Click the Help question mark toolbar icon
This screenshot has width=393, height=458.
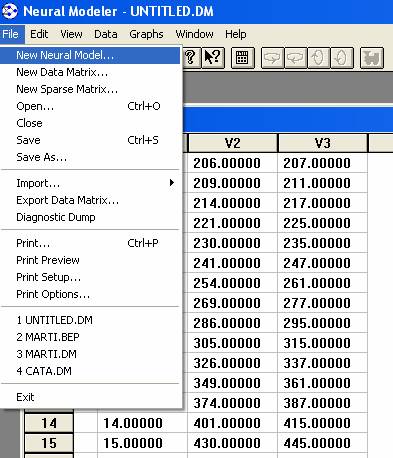pyautogui.click(x=191, y=57)
